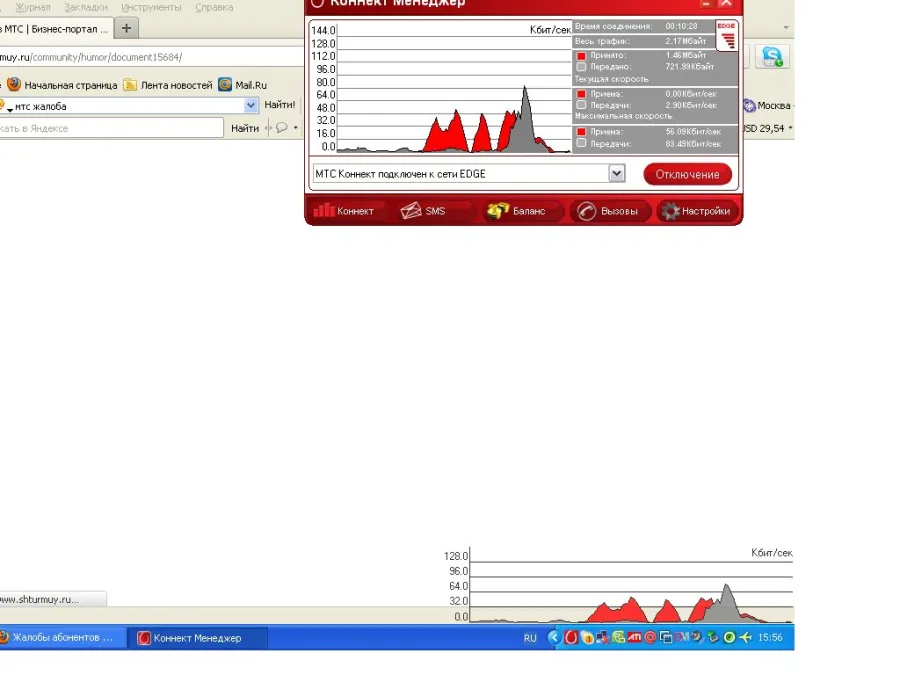Open the Инструменты menu in browser
Image resolution: width=900 pixels, height=675 pixels.
pos(151,7)
